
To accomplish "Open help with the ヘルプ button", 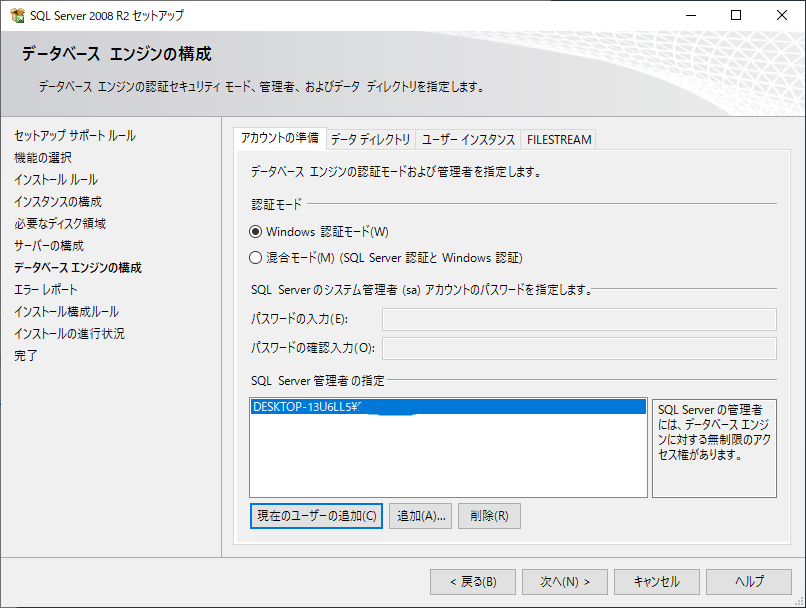I will pyautogui.click(x=748, y=582).
